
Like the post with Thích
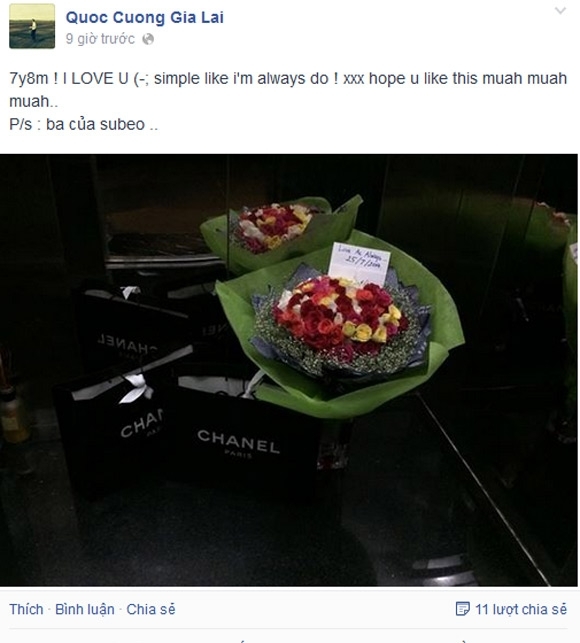[26, 609]
